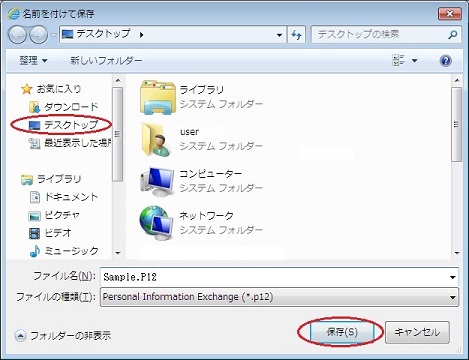Image resolution: width=469 pixels, height=360 pixels.
Task: Open recent locations dropdown beside the nav arrows
Action: [x=53, y=35]
